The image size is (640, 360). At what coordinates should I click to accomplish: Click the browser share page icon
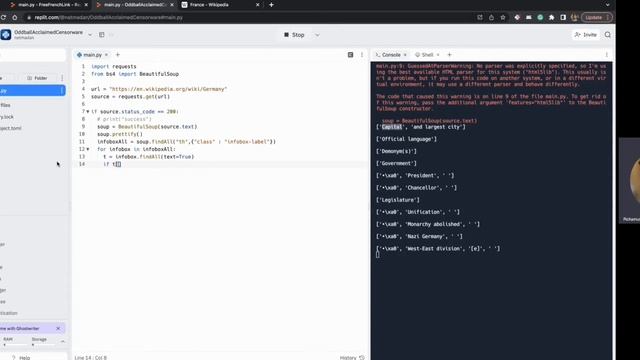coord(491,18)
